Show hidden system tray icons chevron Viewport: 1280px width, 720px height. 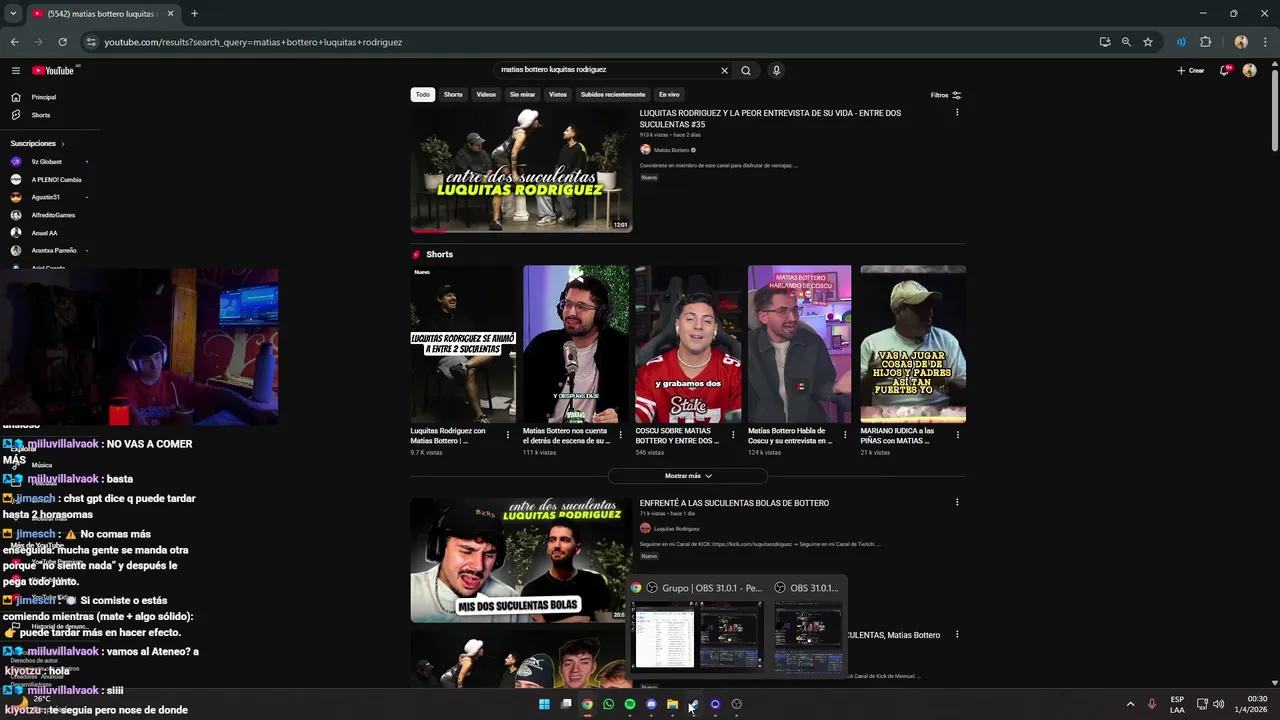click(x=1130, y=704)
